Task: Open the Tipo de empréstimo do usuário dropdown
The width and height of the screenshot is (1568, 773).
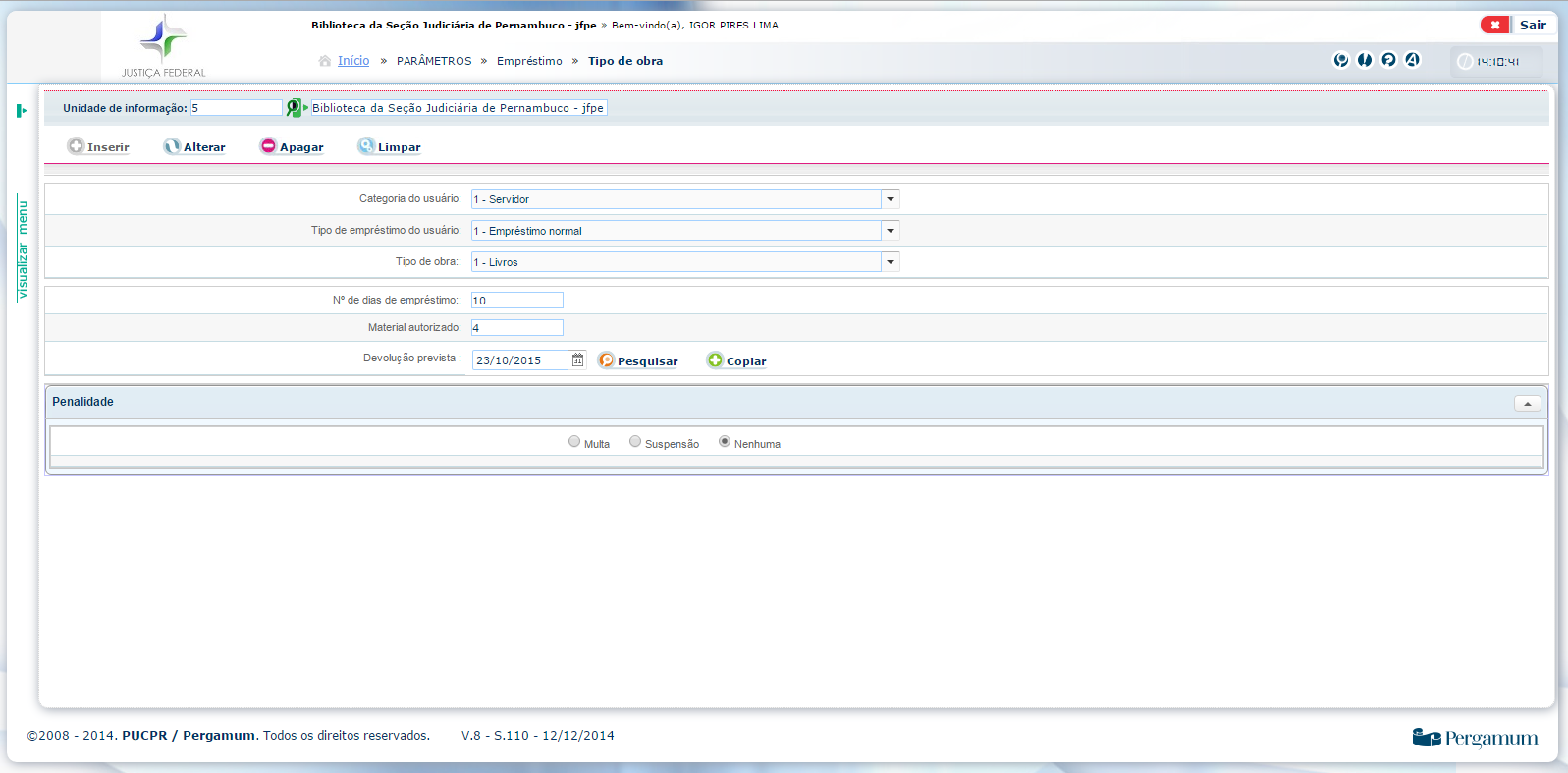Action: [890, 231]
